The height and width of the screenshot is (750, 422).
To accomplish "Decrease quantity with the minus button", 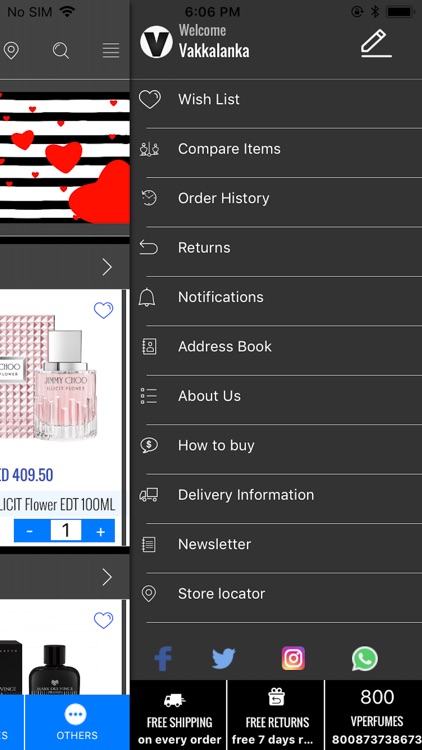I will click(x=31, y=531).
